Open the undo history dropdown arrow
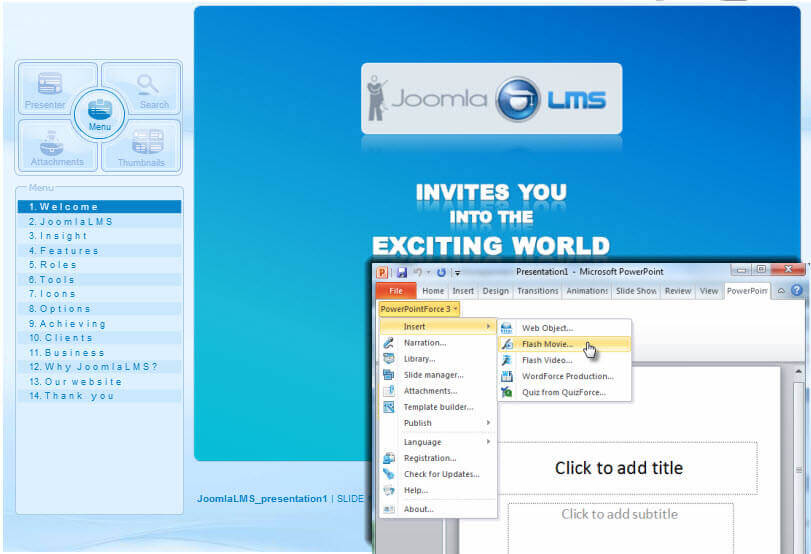 click(x=428, y=273)
